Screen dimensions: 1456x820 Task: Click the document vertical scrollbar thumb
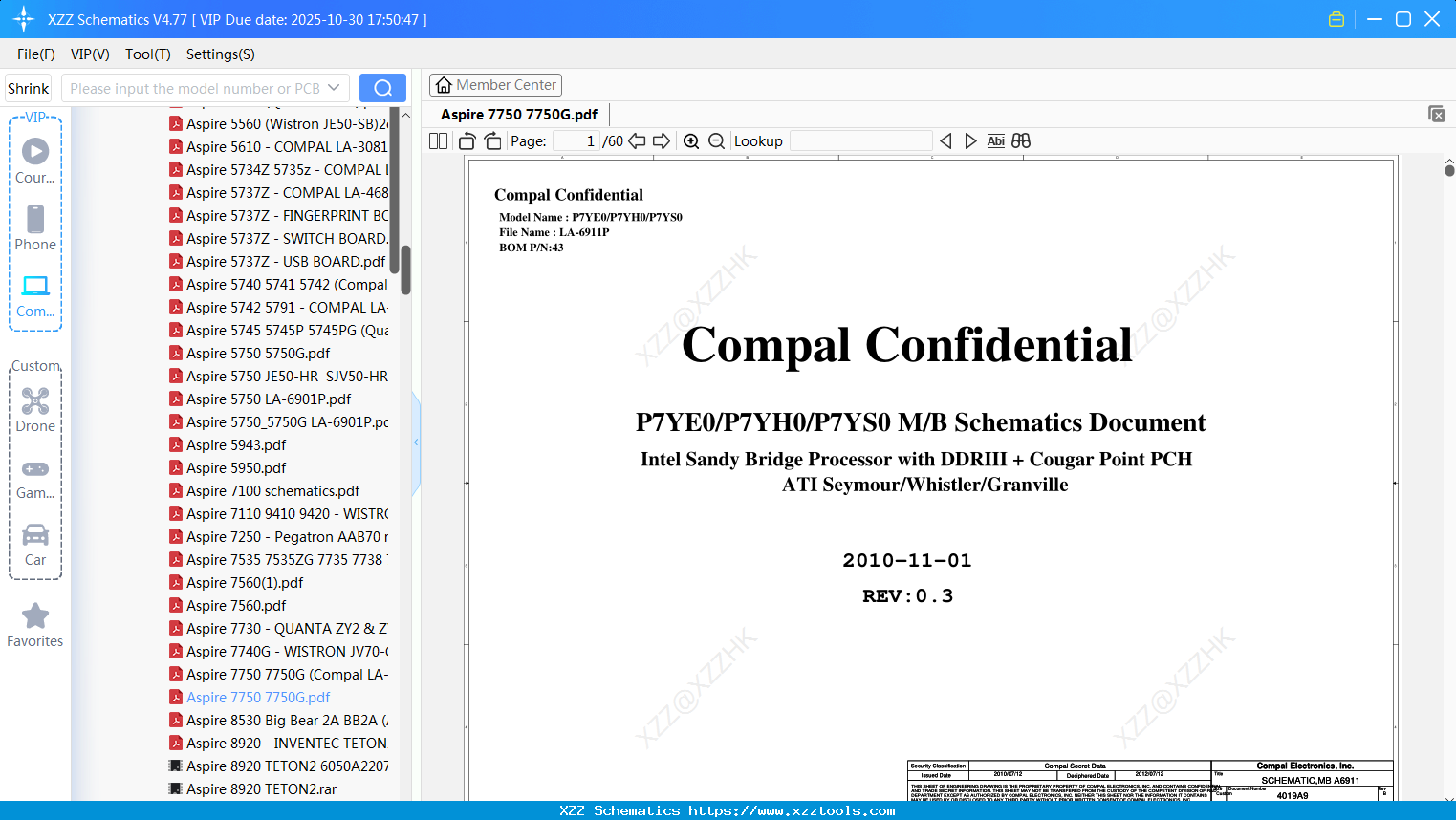coord(1449,170)
